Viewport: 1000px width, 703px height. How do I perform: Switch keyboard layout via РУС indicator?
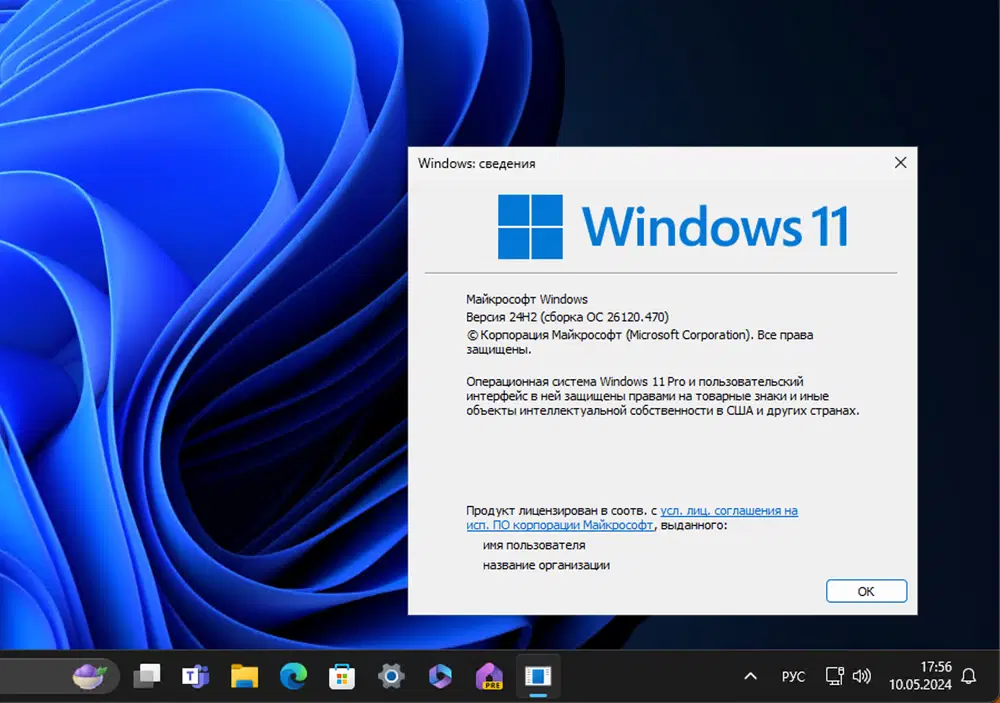[x=793, y=676]
